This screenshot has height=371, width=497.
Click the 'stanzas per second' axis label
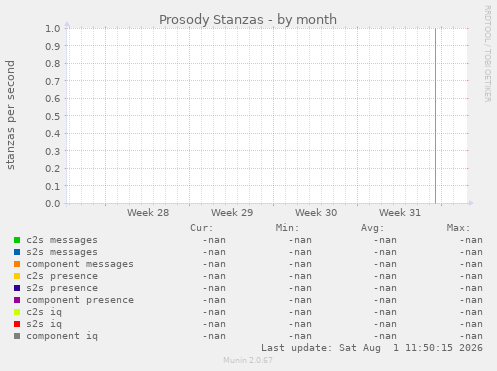pos(10,115)
